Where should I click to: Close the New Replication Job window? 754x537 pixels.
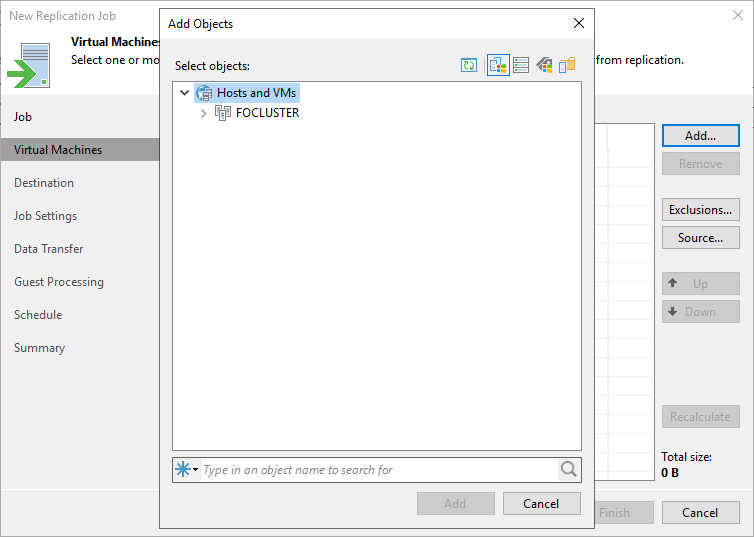738,15
